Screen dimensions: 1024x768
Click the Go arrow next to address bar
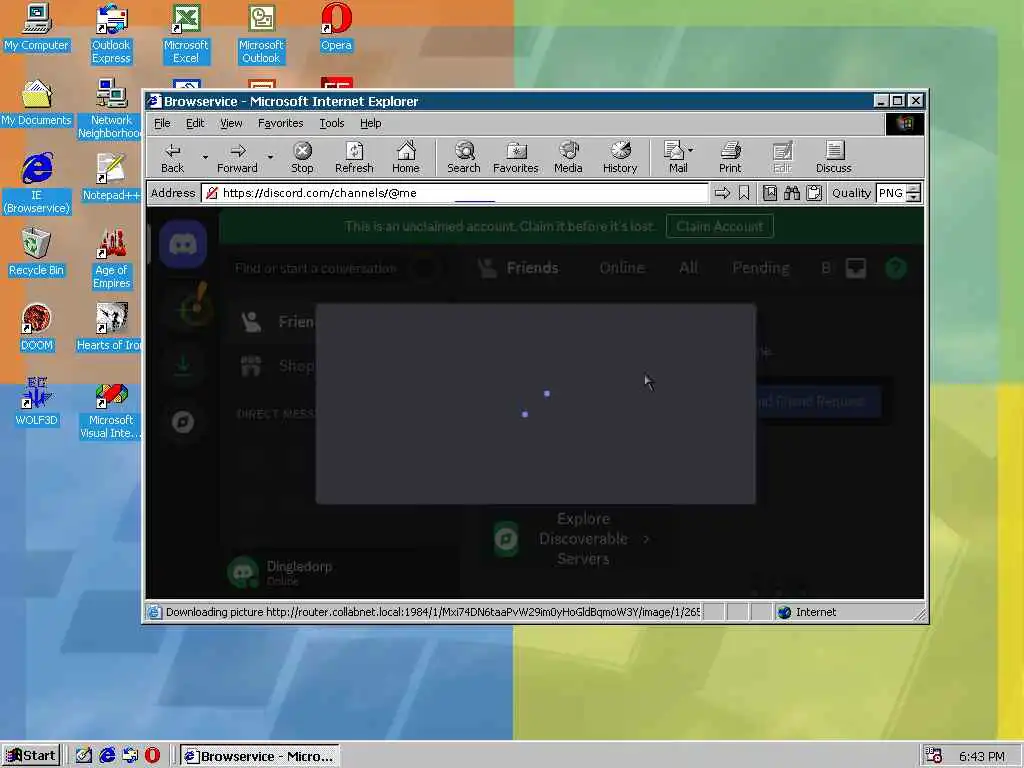pos(722,193)
